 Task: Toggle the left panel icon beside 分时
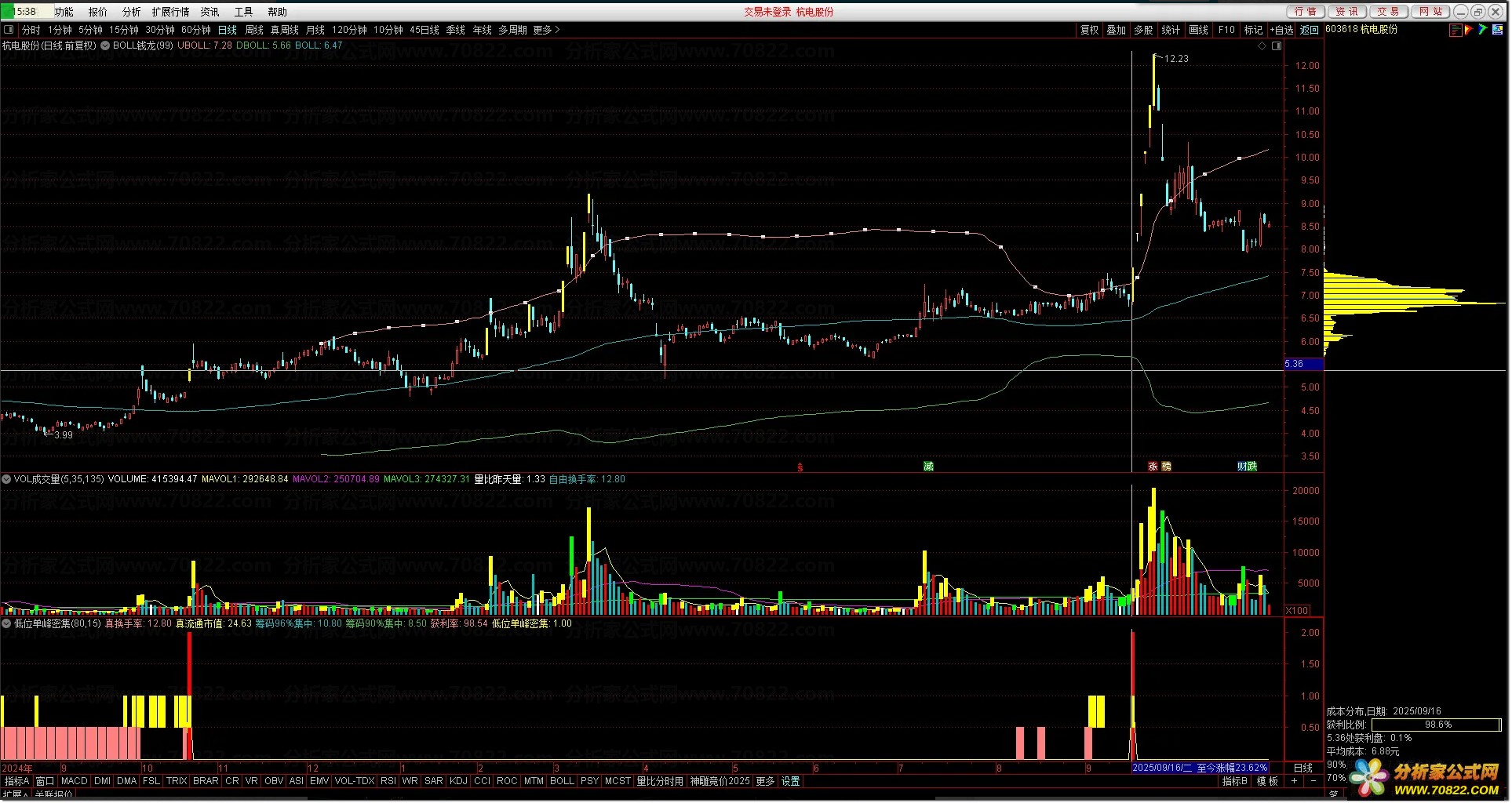9,30
